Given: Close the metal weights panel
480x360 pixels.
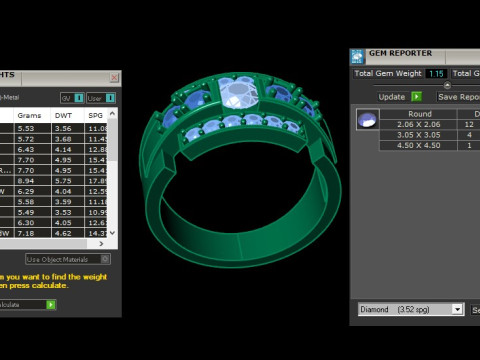Looking at the screenshot, I should click(114, 78).
